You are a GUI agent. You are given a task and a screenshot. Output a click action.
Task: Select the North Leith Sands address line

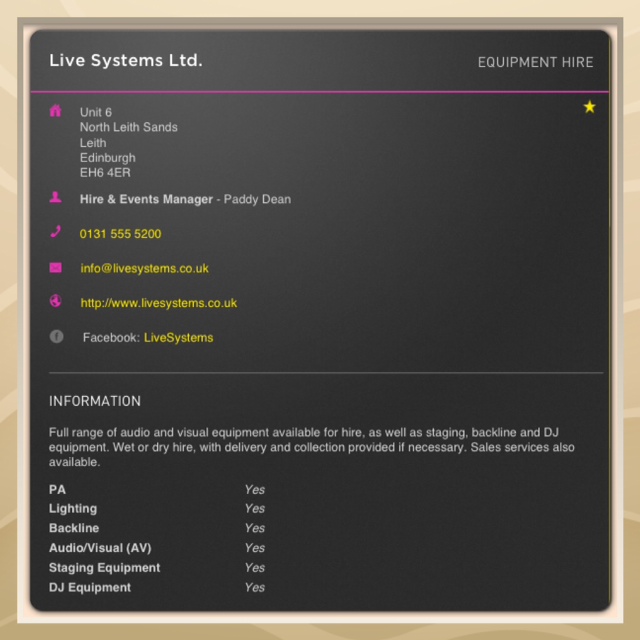point(129,127)
